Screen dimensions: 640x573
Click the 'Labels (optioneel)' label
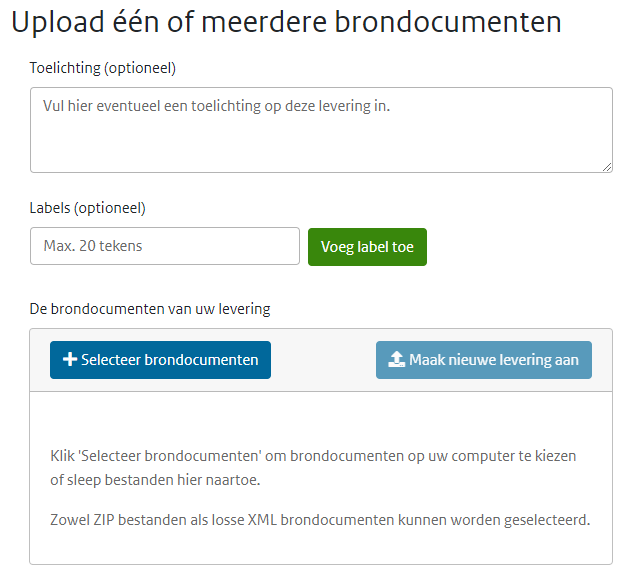point(88,208)
